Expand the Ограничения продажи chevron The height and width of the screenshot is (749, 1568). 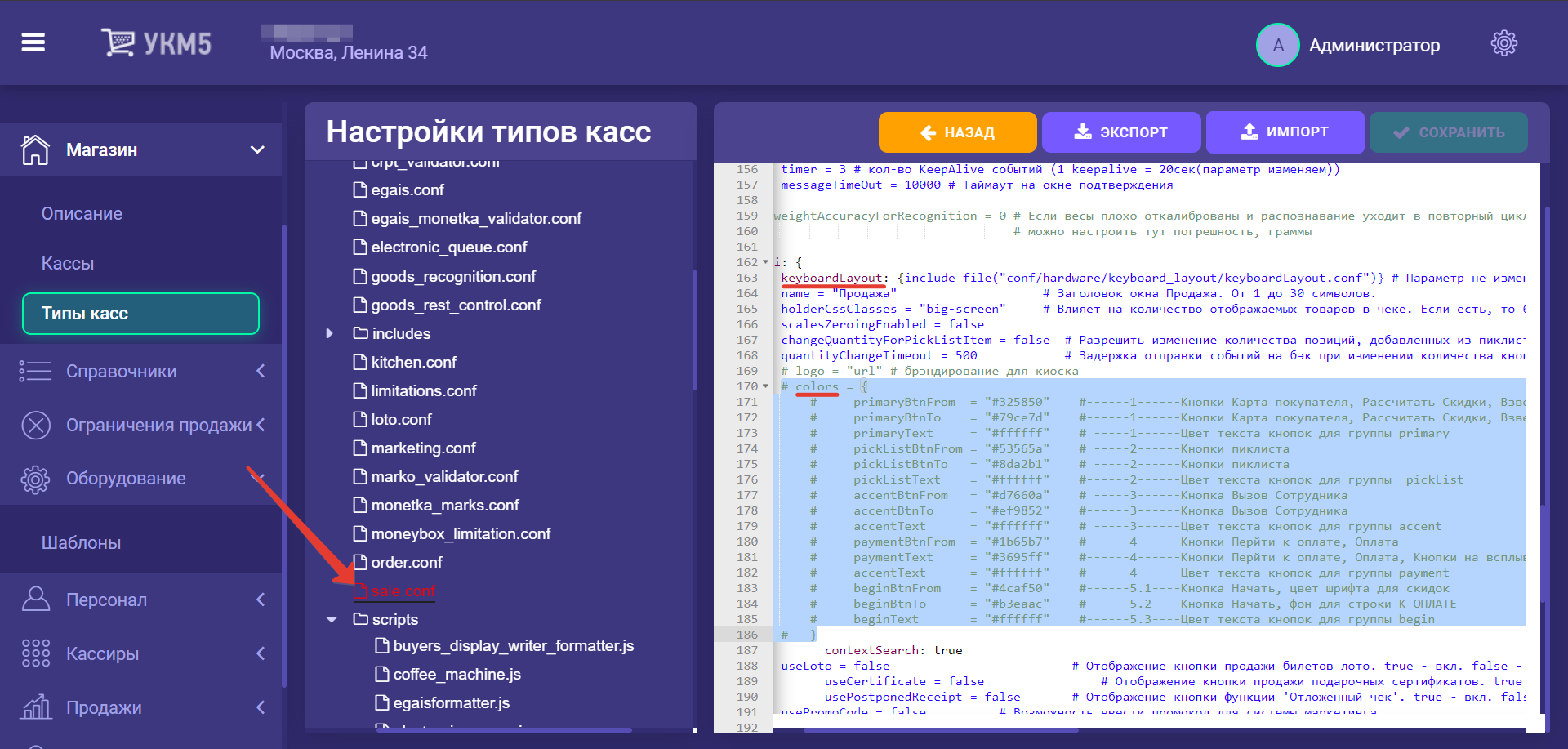point(261,425)
